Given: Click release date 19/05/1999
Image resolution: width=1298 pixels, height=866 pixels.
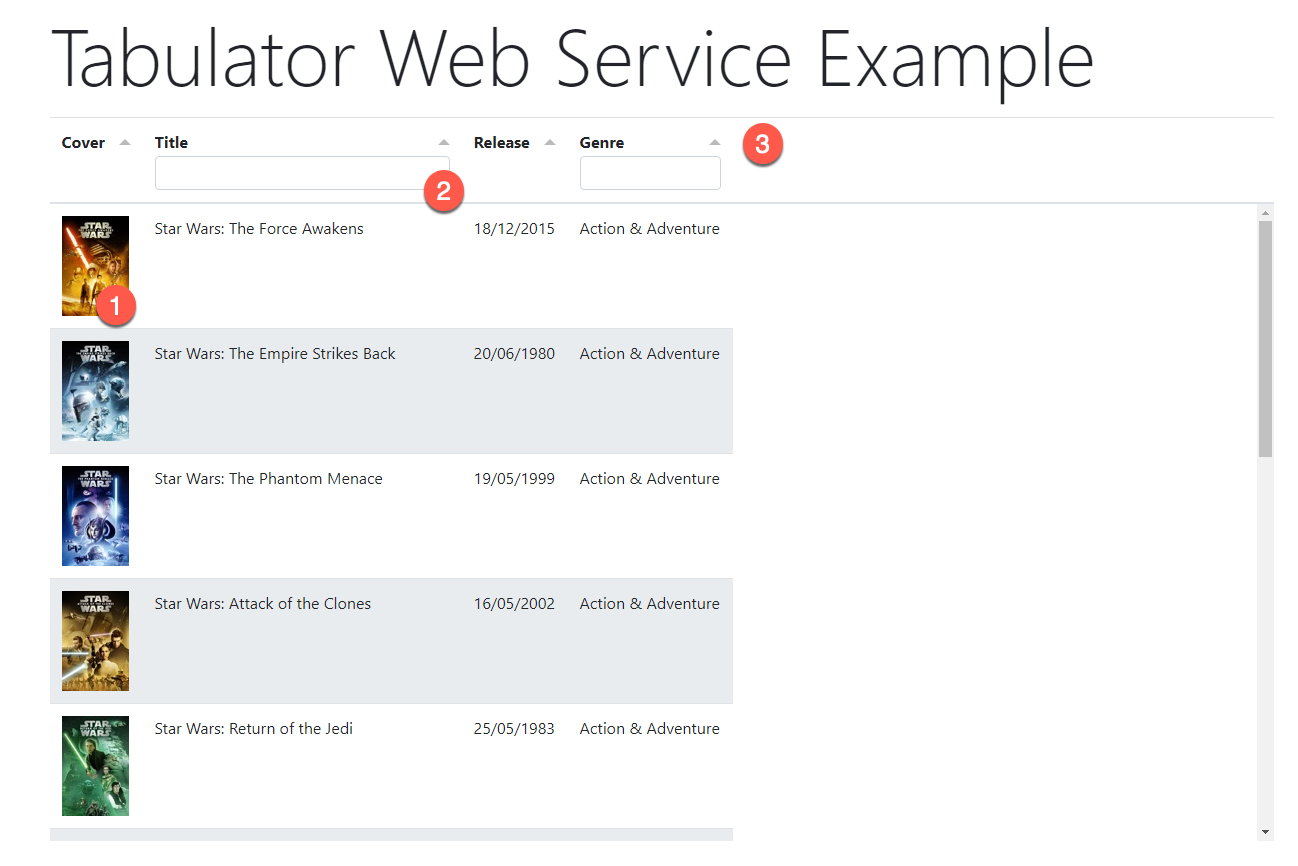Looking at the screenshot, I should (514, 479).
